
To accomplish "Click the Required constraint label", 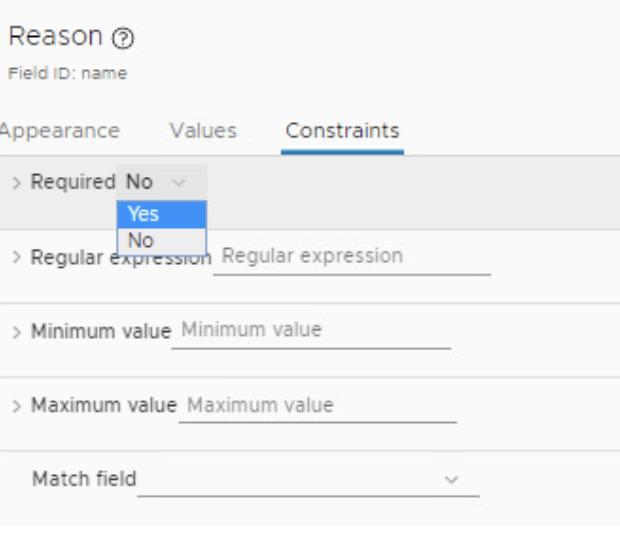I will [73, 182].
